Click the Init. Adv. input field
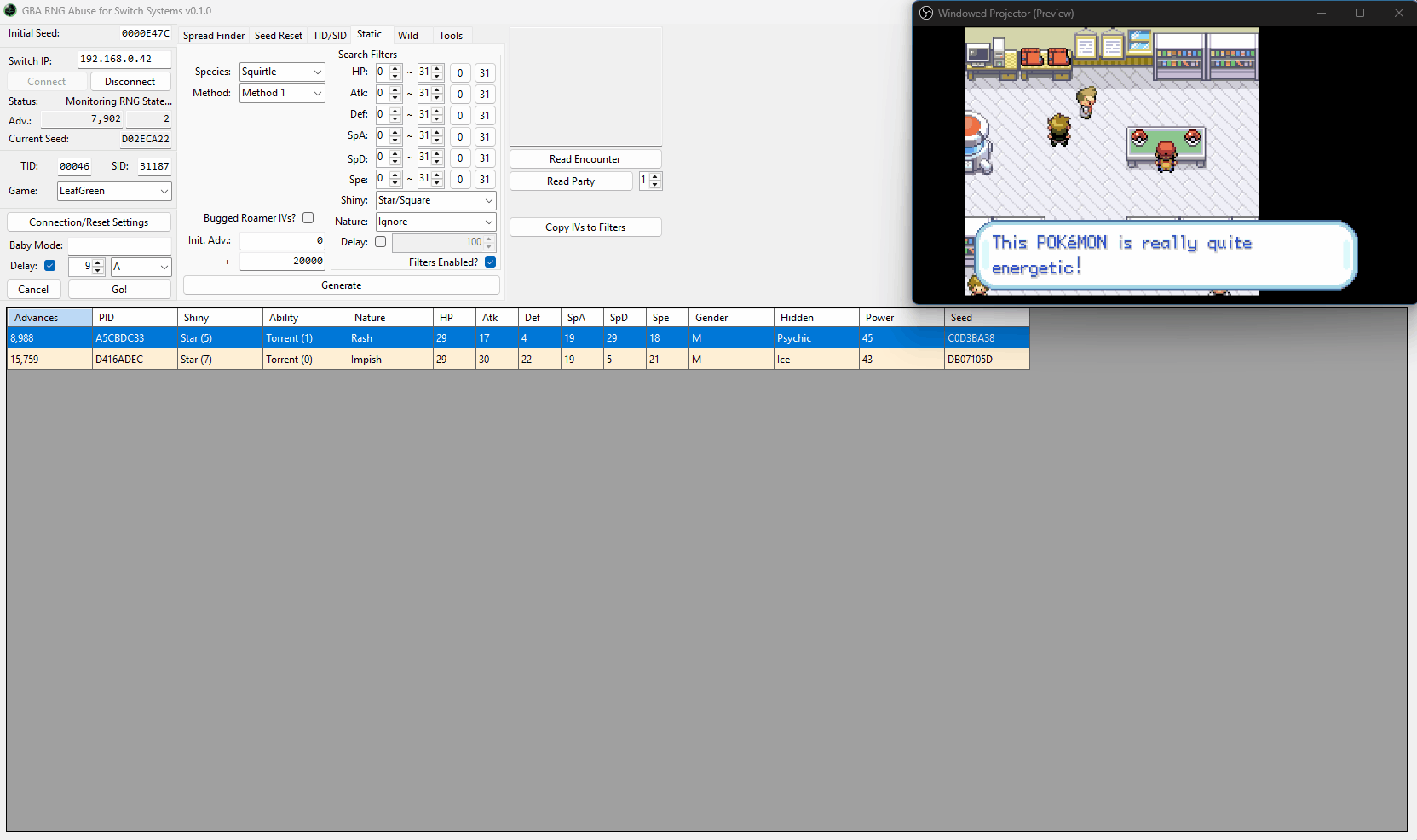The width and height of the screenshot is (1417, 840). click(282, 240)
